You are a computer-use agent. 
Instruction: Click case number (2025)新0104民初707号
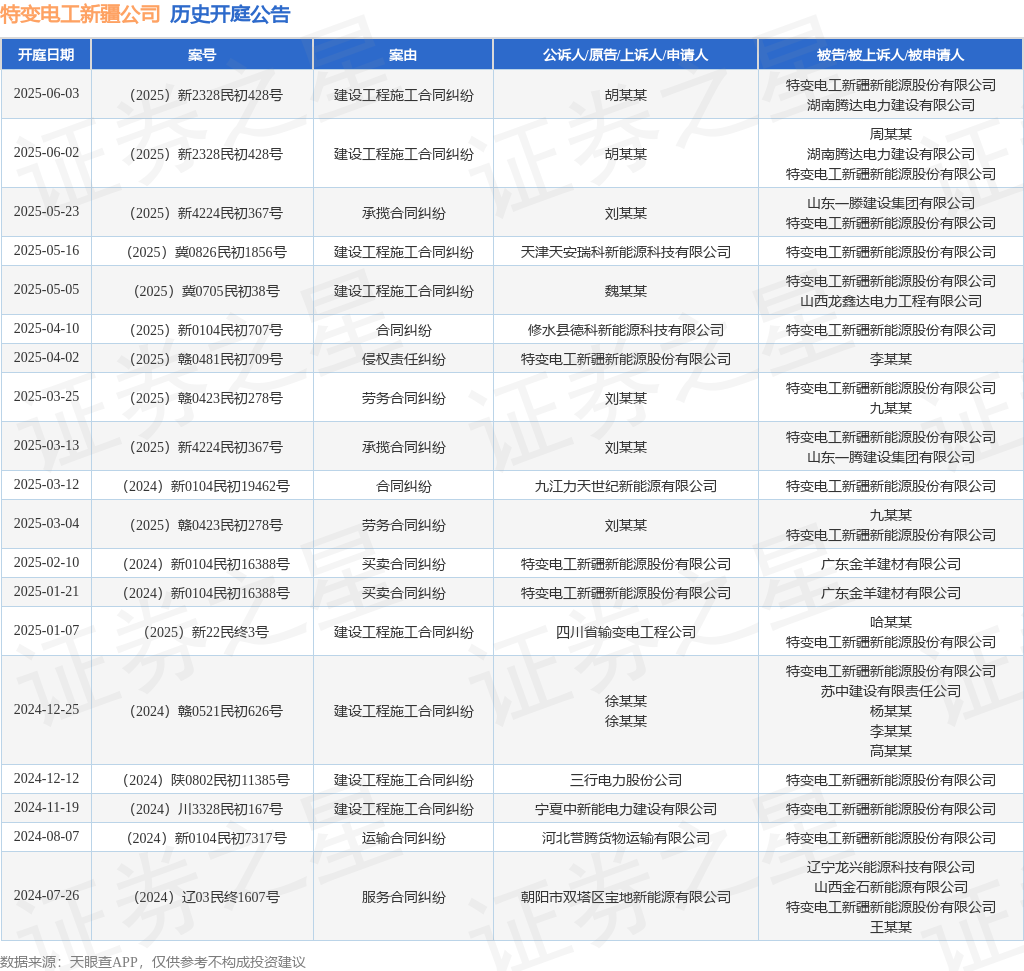206,330
